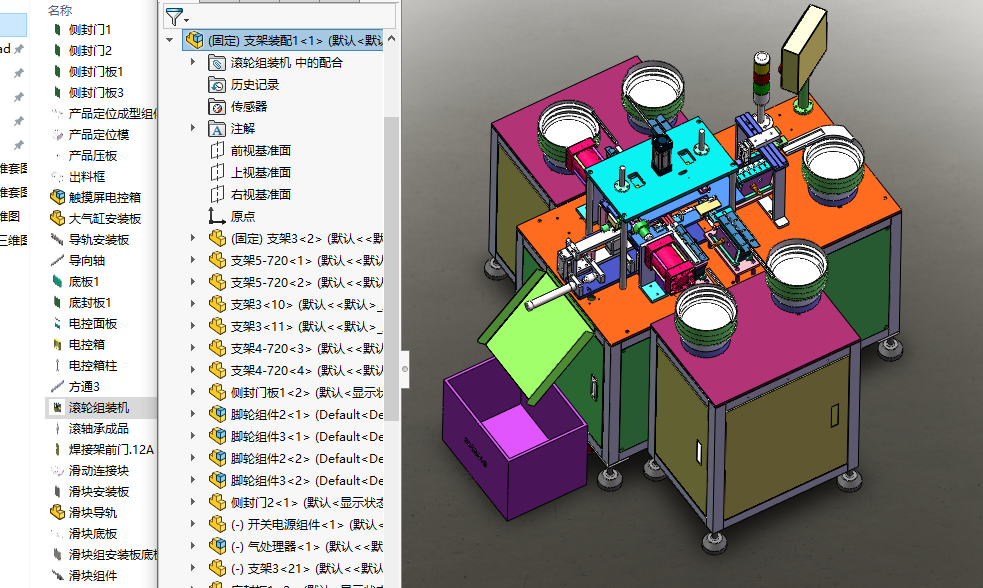Select 导向轴 in the file list
Image resolution: width=983 pixels, height=588 pixels.
[x=87, y=260]
